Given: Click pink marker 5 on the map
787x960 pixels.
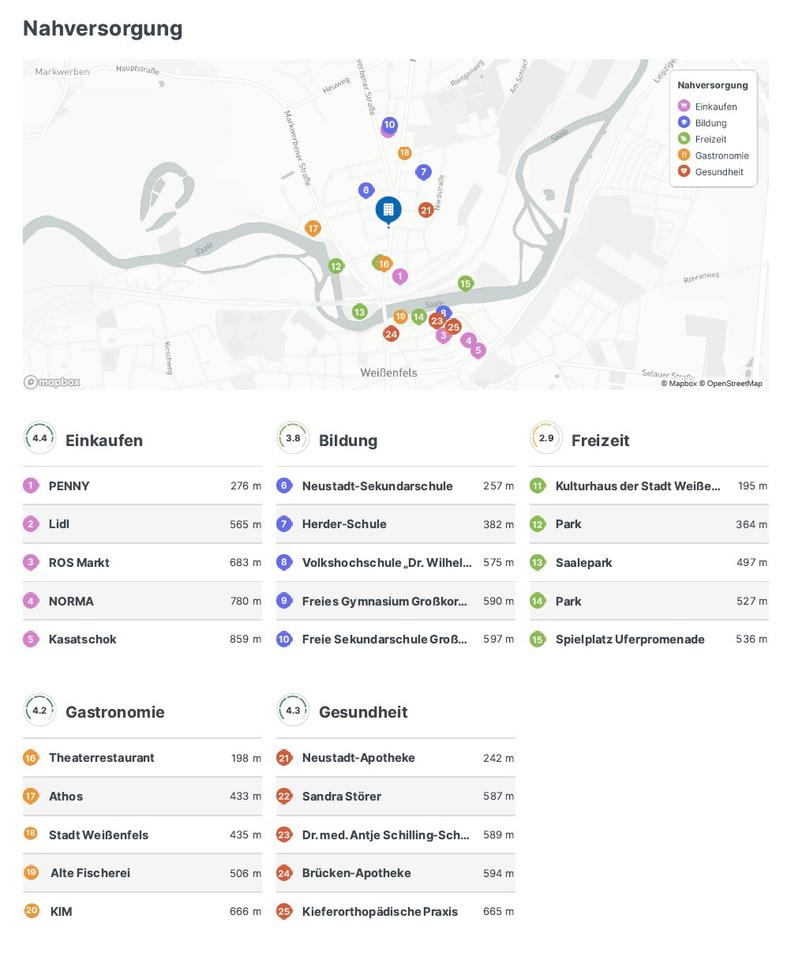Looking at the screenshot, I should (x=478, y=351).
